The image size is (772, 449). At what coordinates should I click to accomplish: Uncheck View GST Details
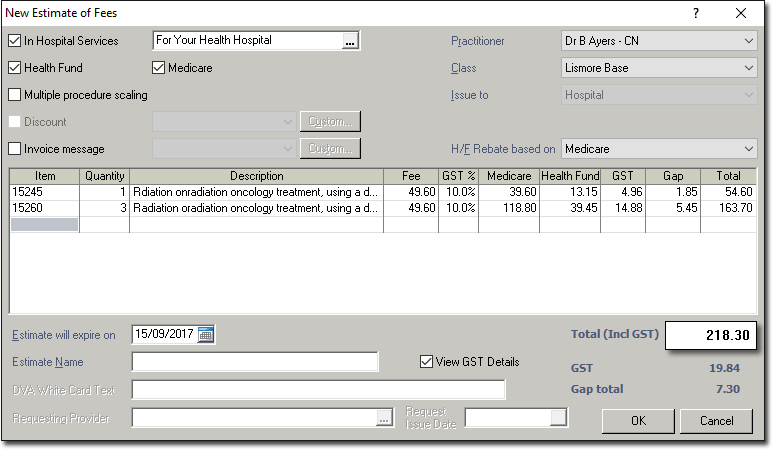click(427, 362)
